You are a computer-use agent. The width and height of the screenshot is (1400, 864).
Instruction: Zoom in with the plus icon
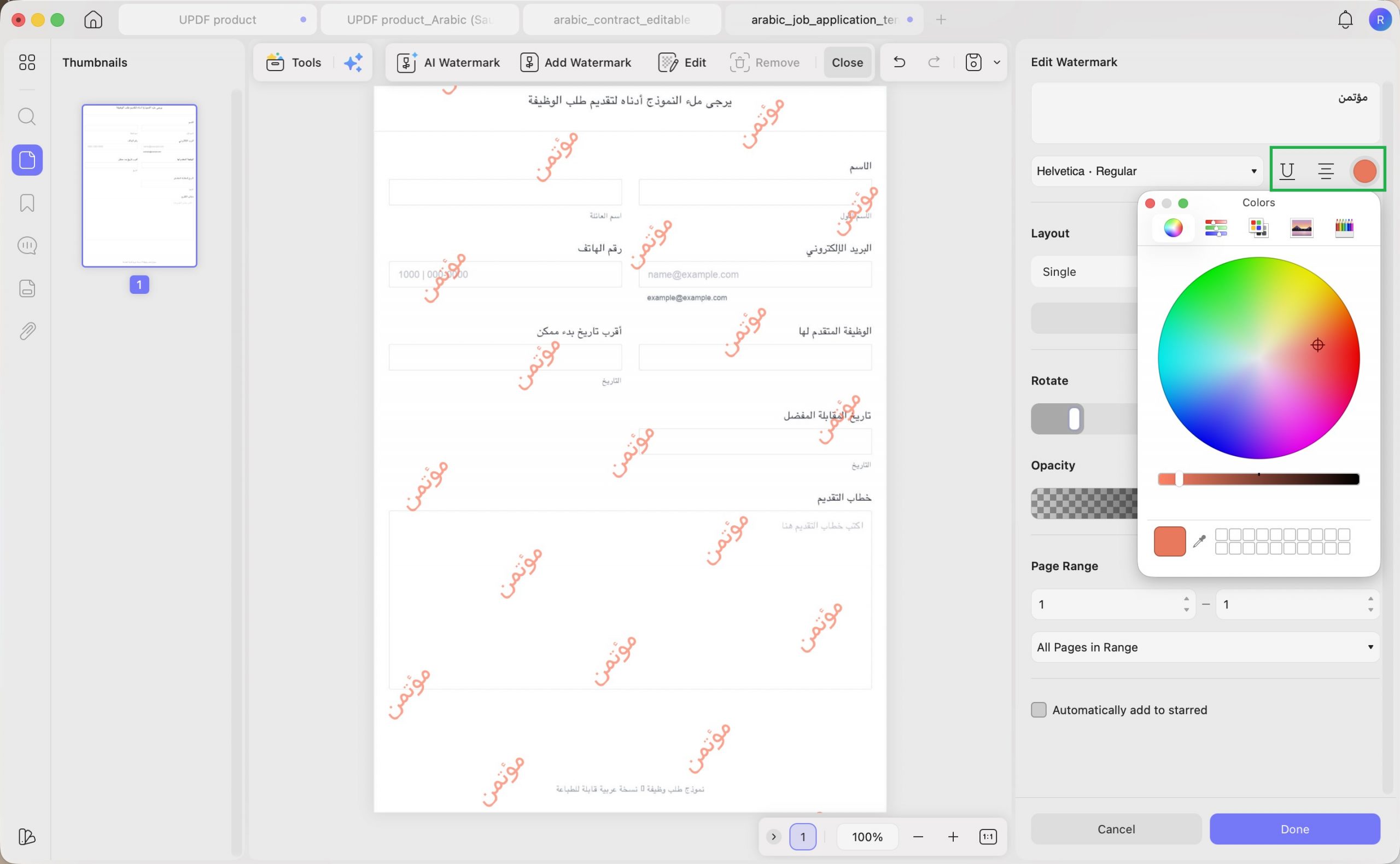[x=953, y=837]
